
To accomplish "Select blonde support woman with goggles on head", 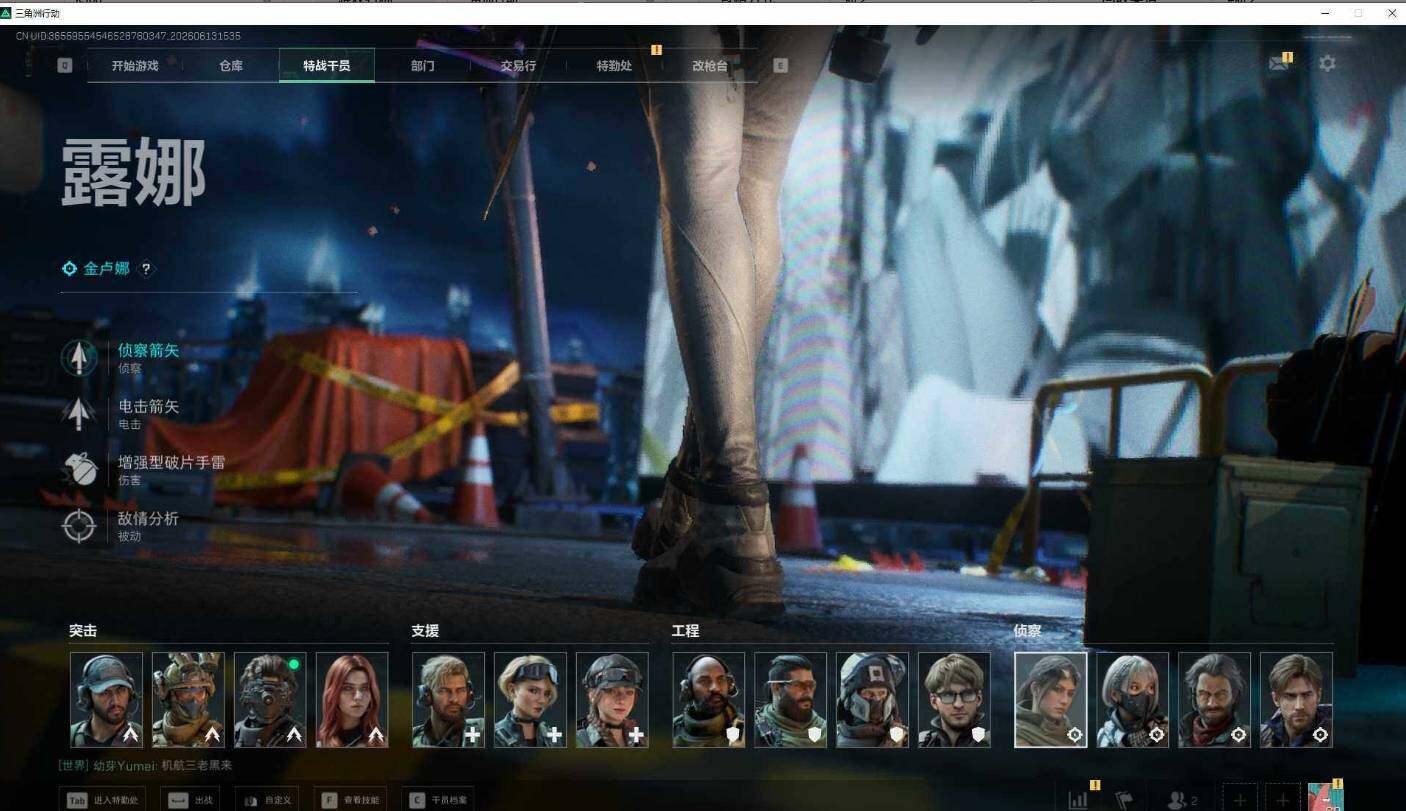I will (x=531, y=700).
